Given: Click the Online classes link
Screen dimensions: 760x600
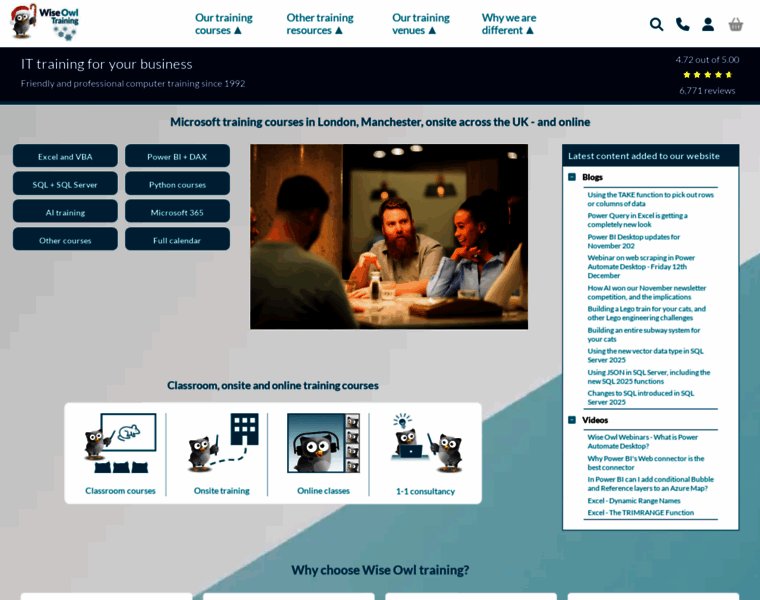Looking at the screenshot, I should [323, 491].
